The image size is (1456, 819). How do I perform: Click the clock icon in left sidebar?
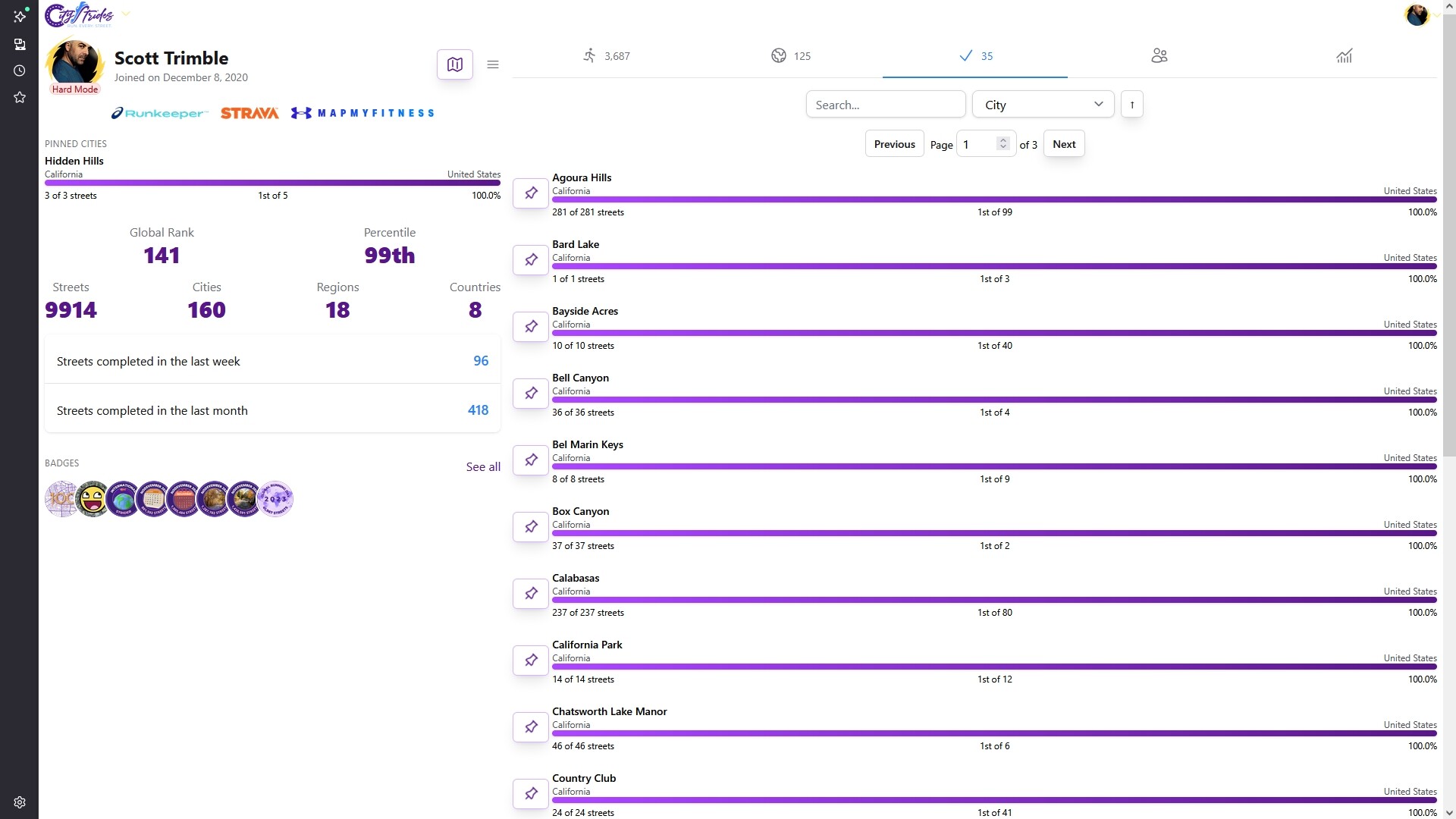pyautogui.click(x=20, y=71)
